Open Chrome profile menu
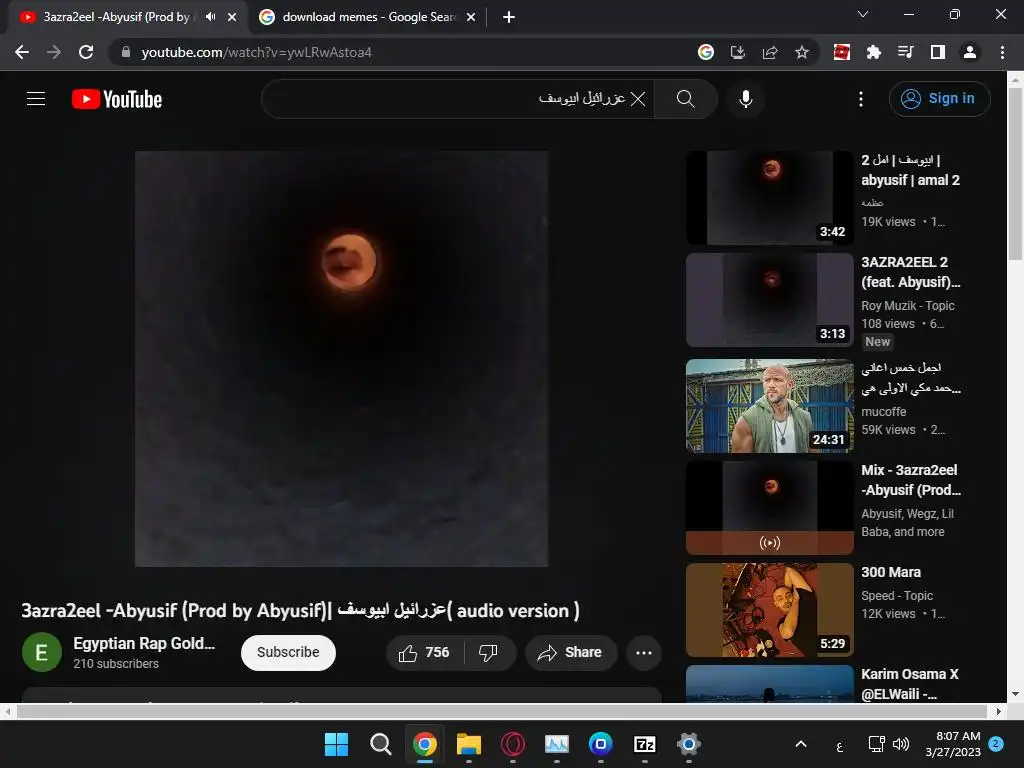Image resolution: width=1024 pixels, height=768 pixels. pos(970,52)
